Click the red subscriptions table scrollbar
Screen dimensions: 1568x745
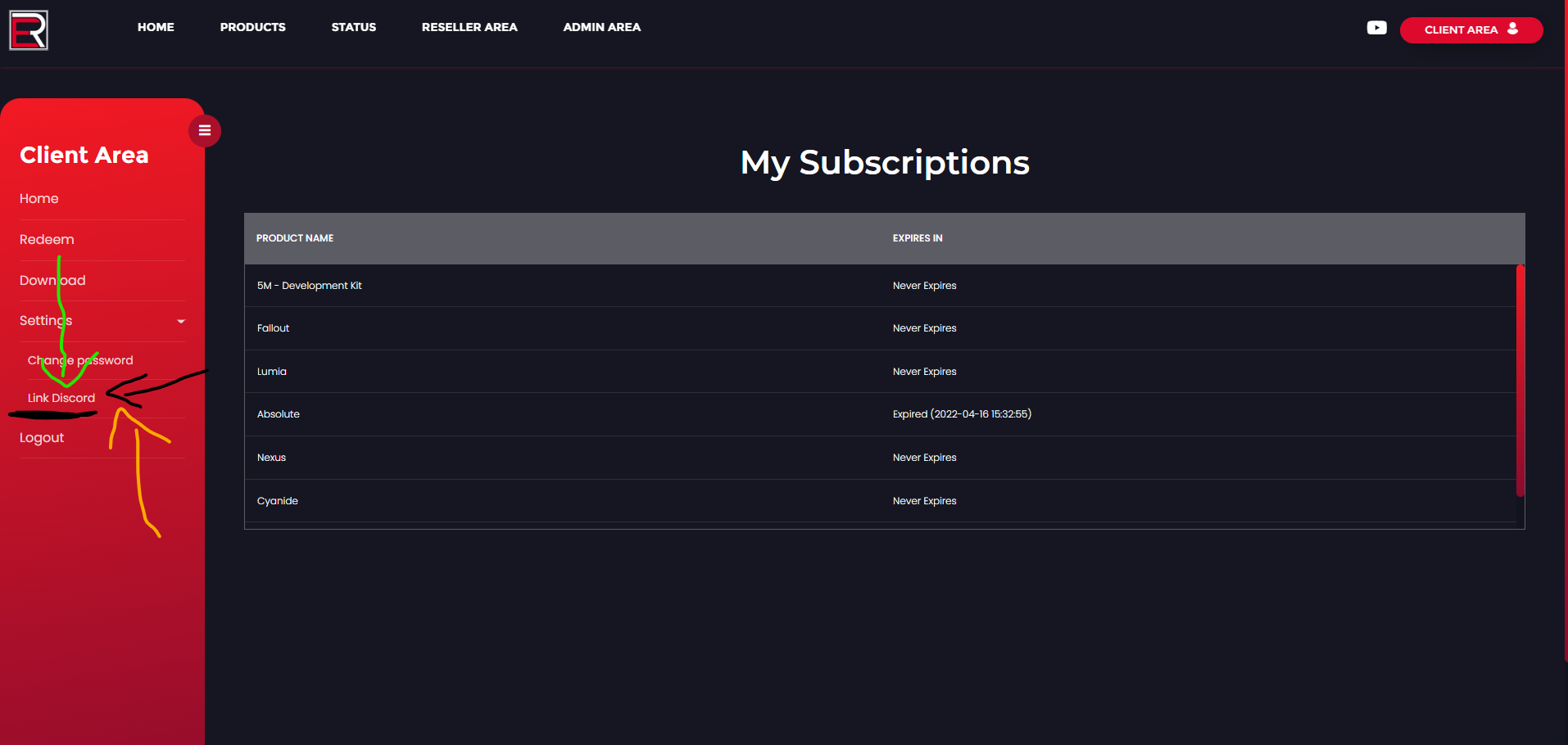point(1520,380)
